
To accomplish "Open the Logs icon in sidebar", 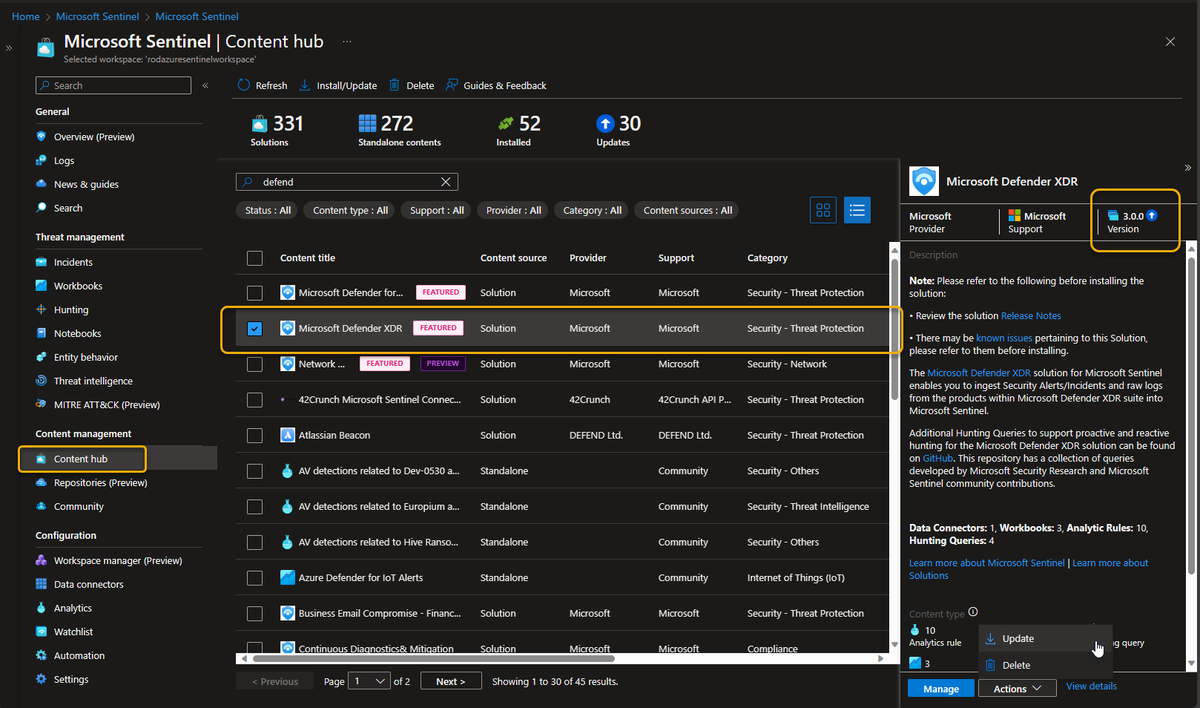I will [x=41, y=160].
